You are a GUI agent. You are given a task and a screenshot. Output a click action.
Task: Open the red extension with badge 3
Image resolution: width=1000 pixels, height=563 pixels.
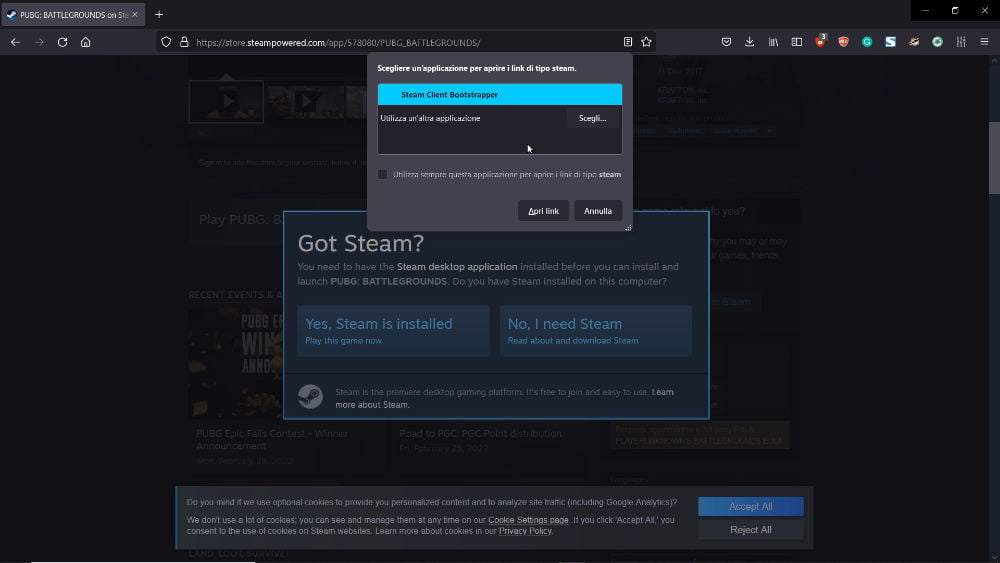(x=820, y=42)
